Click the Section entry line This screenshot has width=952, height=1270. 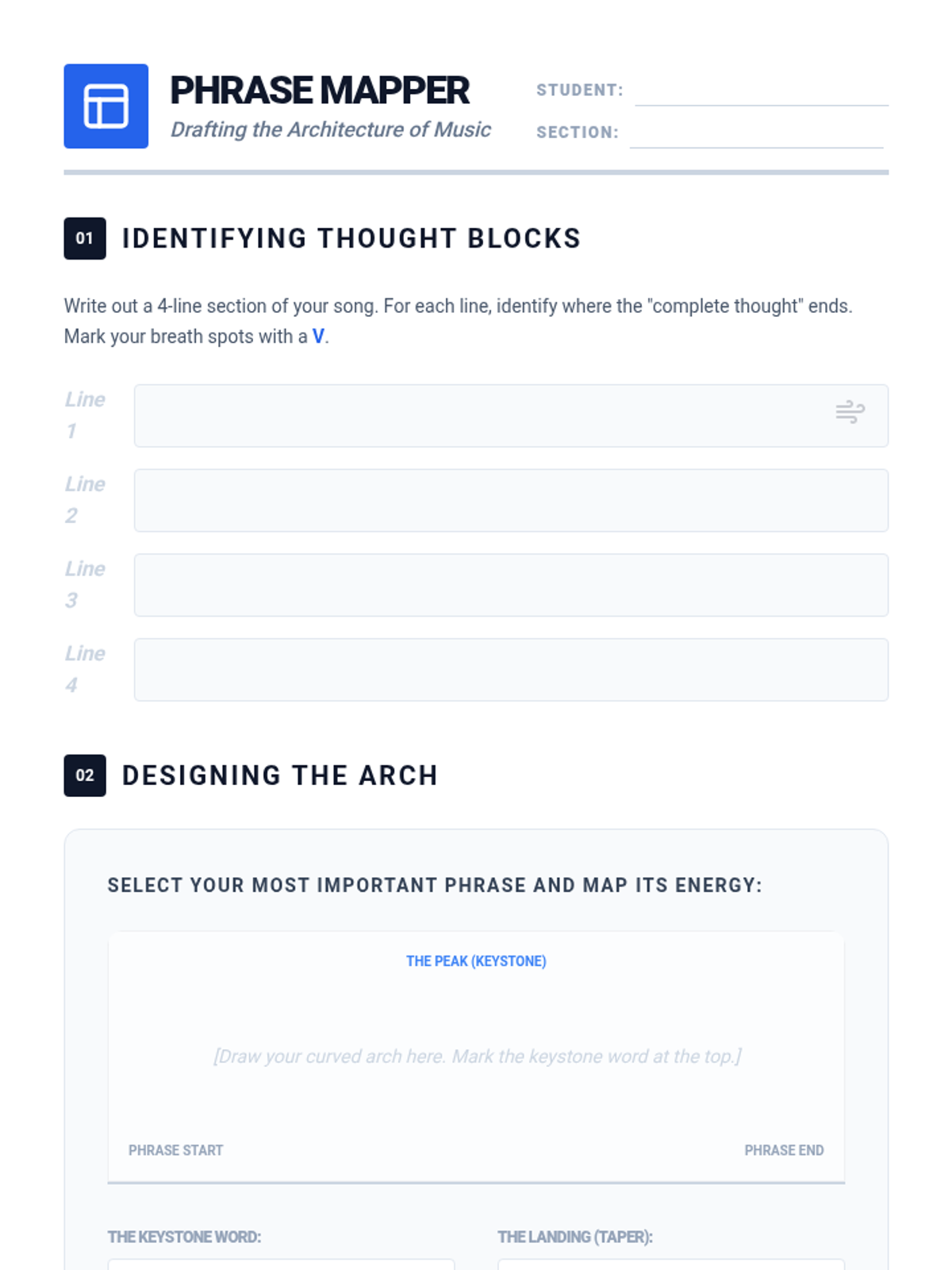[x=755, y=134]
